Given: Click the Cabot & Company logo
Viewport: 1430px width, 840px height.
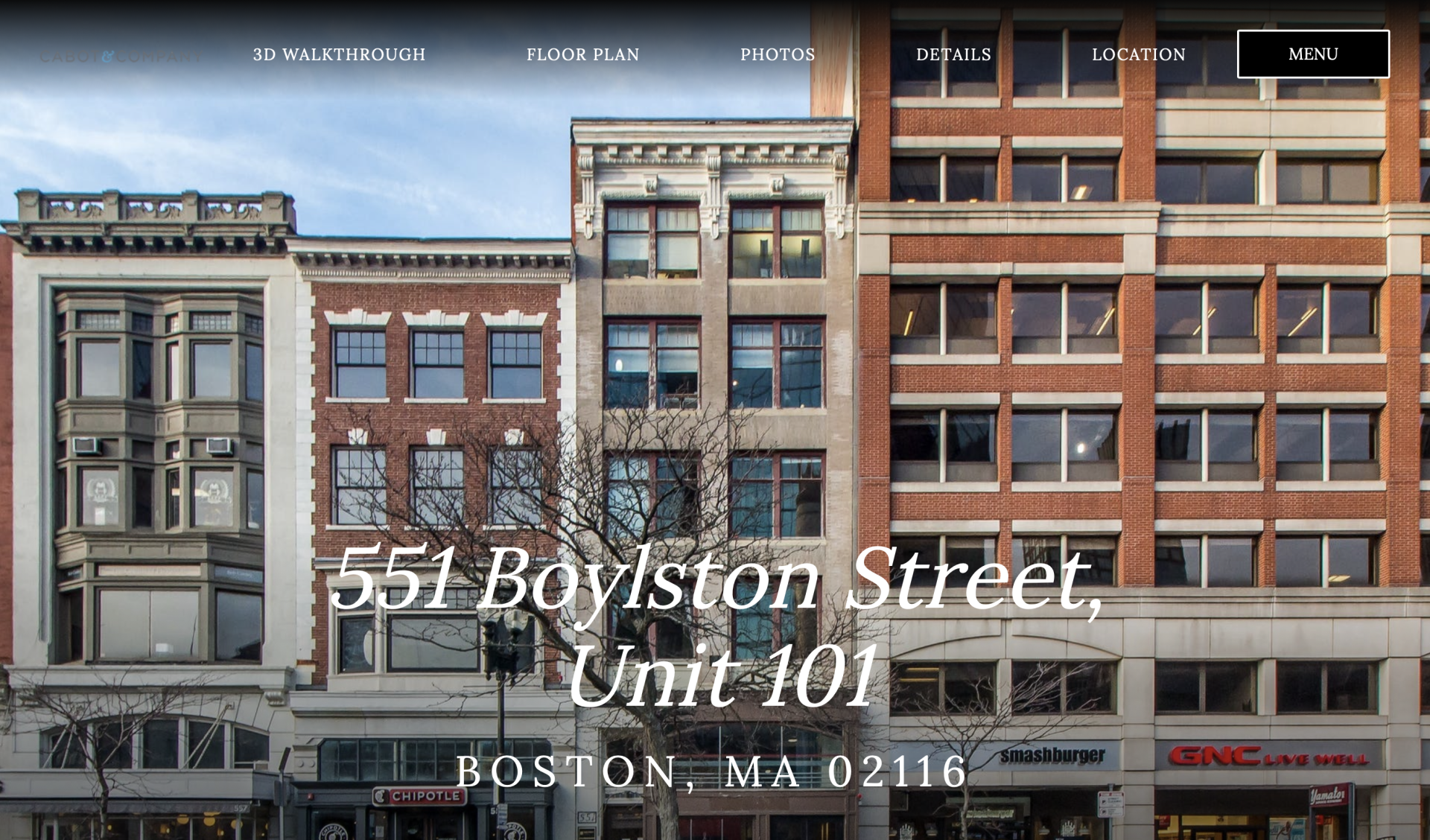Looking at the screenshot, I should click(x=120, y=57).
